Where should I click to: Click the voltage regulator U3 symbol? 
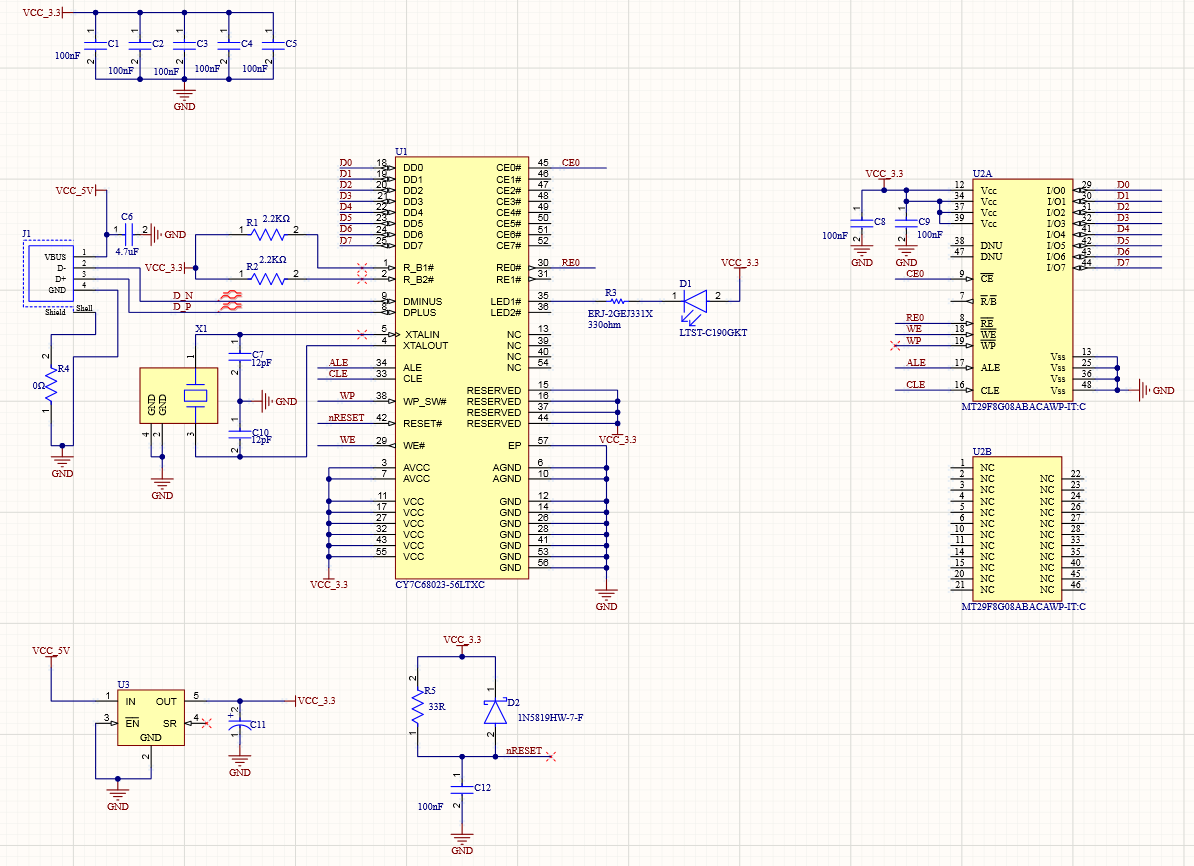pyautogui.click(x=150, y=715)
